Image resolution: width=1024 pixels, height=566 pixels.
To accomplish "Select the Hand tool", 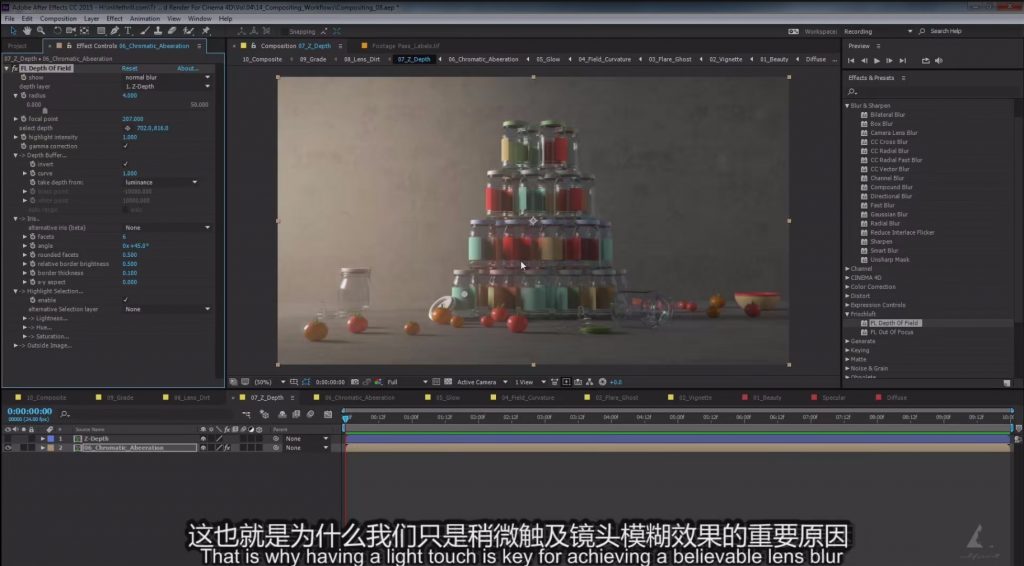I will 27,31.
